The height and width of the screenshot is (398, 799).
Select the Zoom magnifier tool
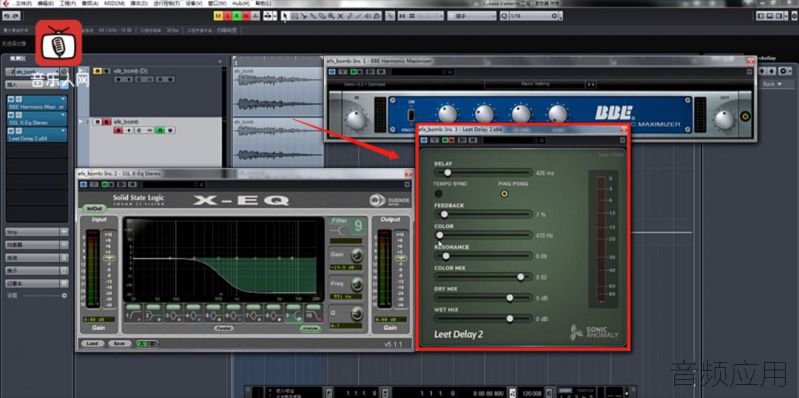[x=331, y=16]
